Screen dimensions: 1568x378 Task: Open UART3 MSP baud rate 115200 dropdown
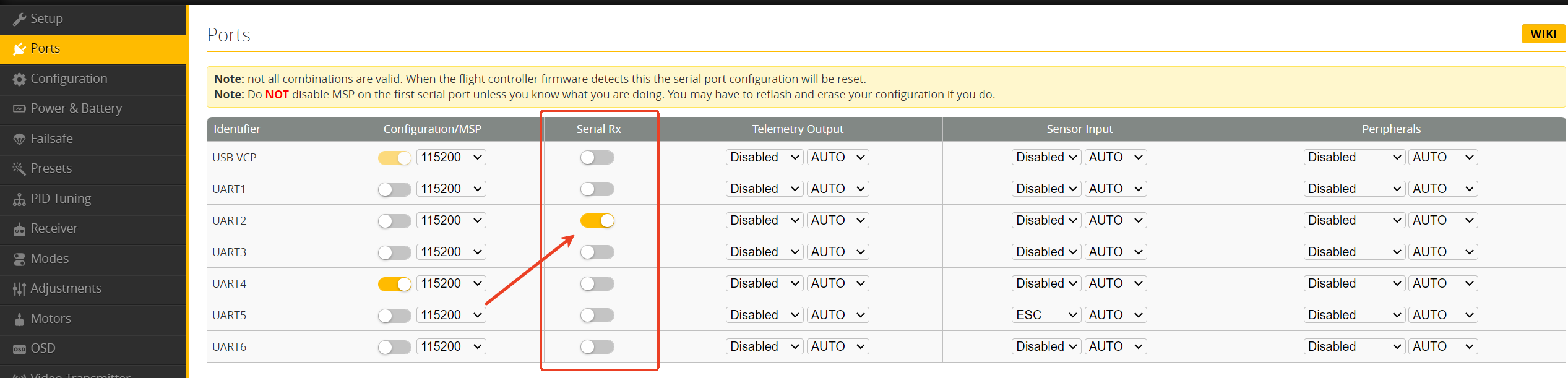451,252
